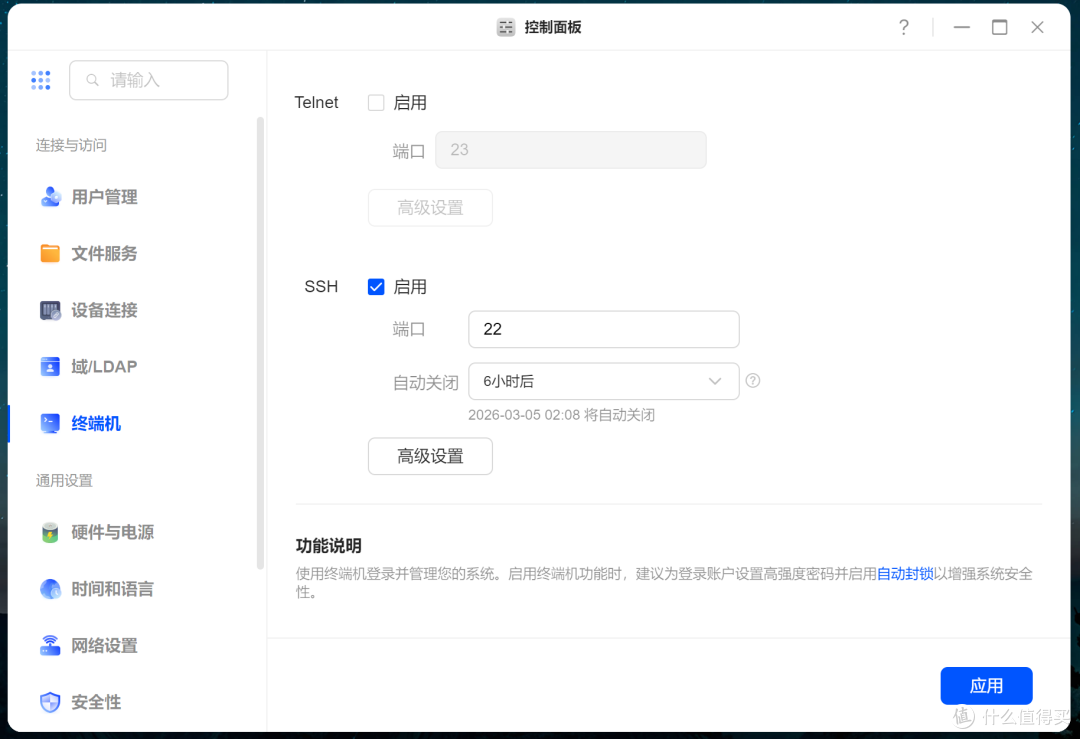1080x739 pixels.
Task: Select 终端机 in the sidebar
Action: pyautogui.click(x=96, y=423)
